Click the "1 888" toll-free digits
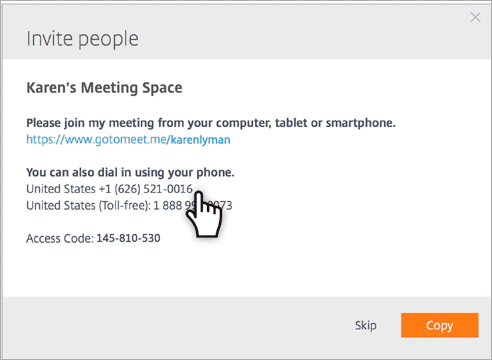The width and height of the screenshot is (492, 360). pyautogui.click(x=167, y=206)
